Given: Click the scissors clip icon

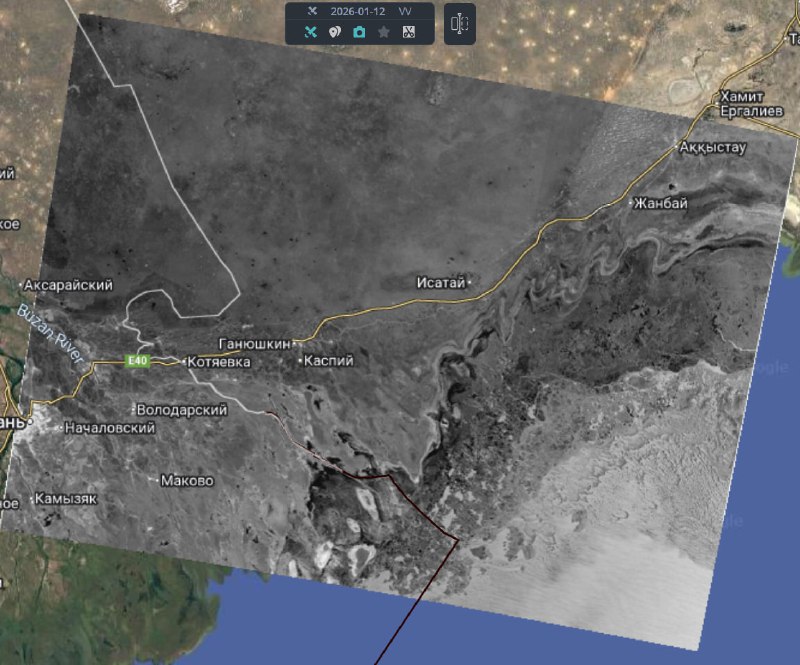Looking at the screenshot, I should tap(408, 32).
